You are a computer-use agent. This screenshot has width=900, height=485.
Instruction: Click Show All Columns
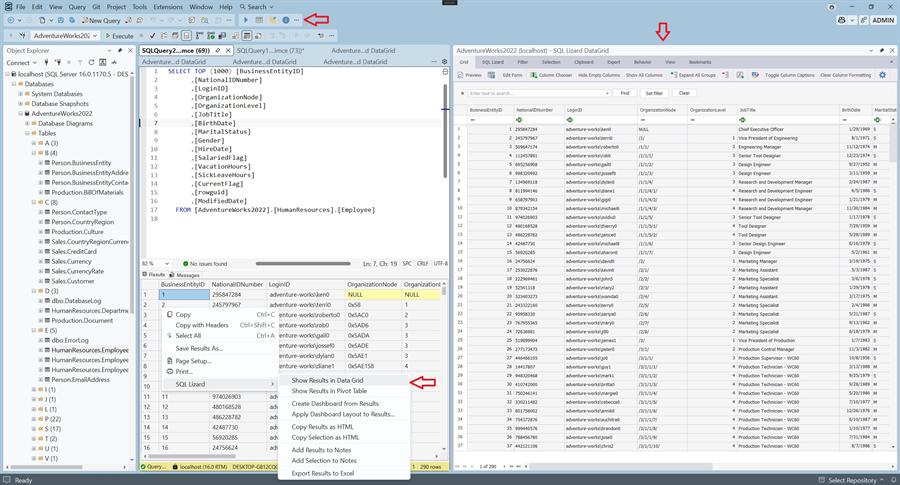coord(644,75)
